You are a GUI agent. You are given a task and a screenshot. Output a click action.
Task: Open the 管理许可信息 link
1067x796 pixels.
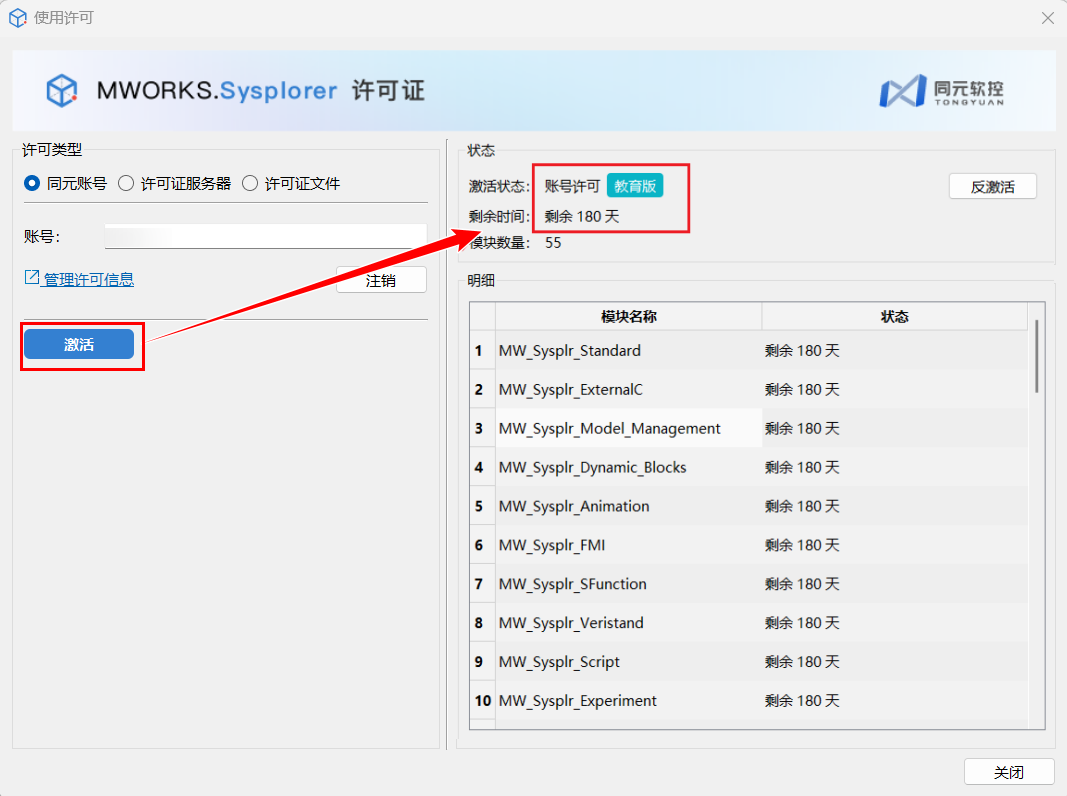click(x=88, y=280)
